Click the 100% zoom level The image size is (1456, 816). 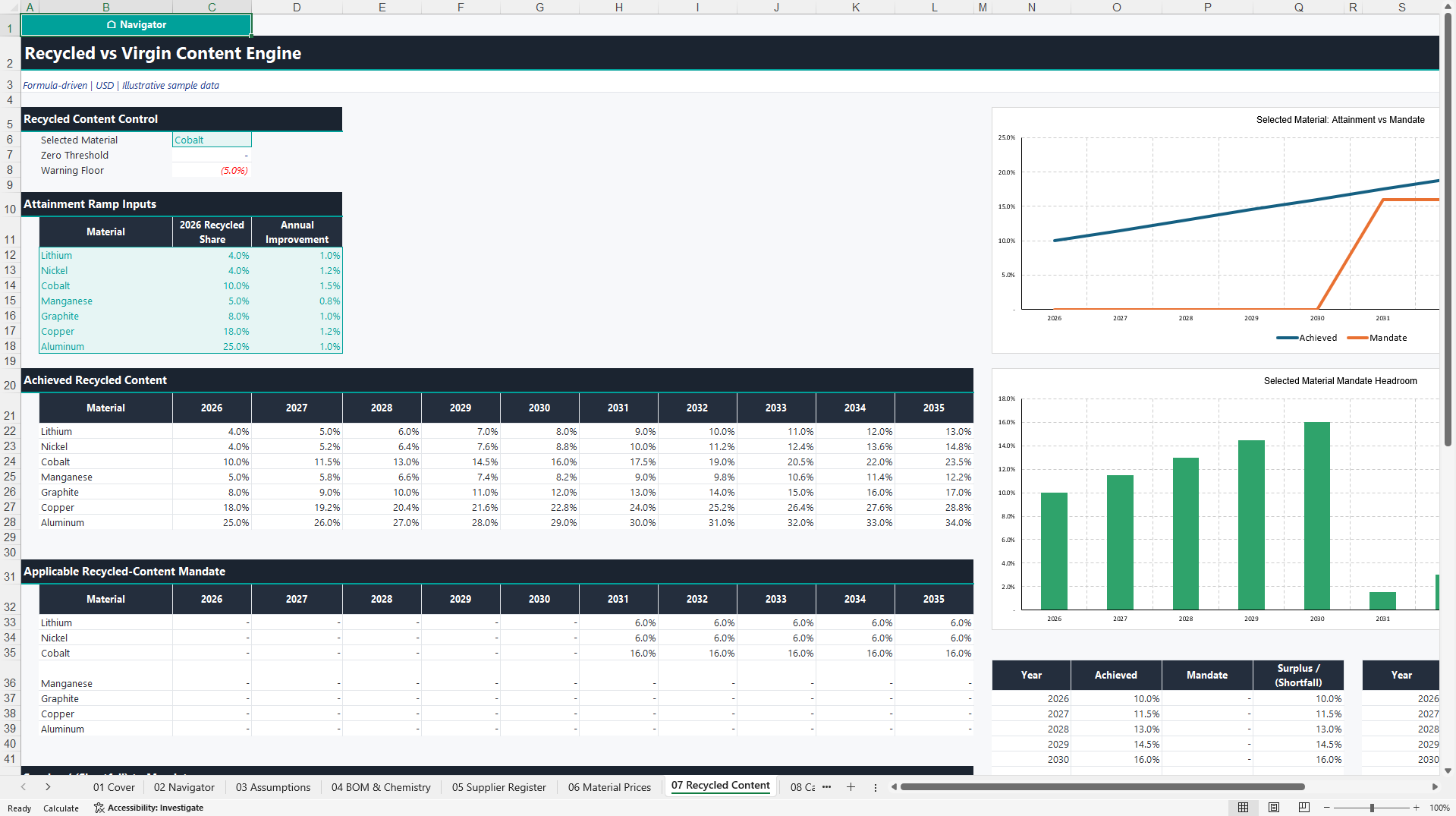(x=1439, y=808)
